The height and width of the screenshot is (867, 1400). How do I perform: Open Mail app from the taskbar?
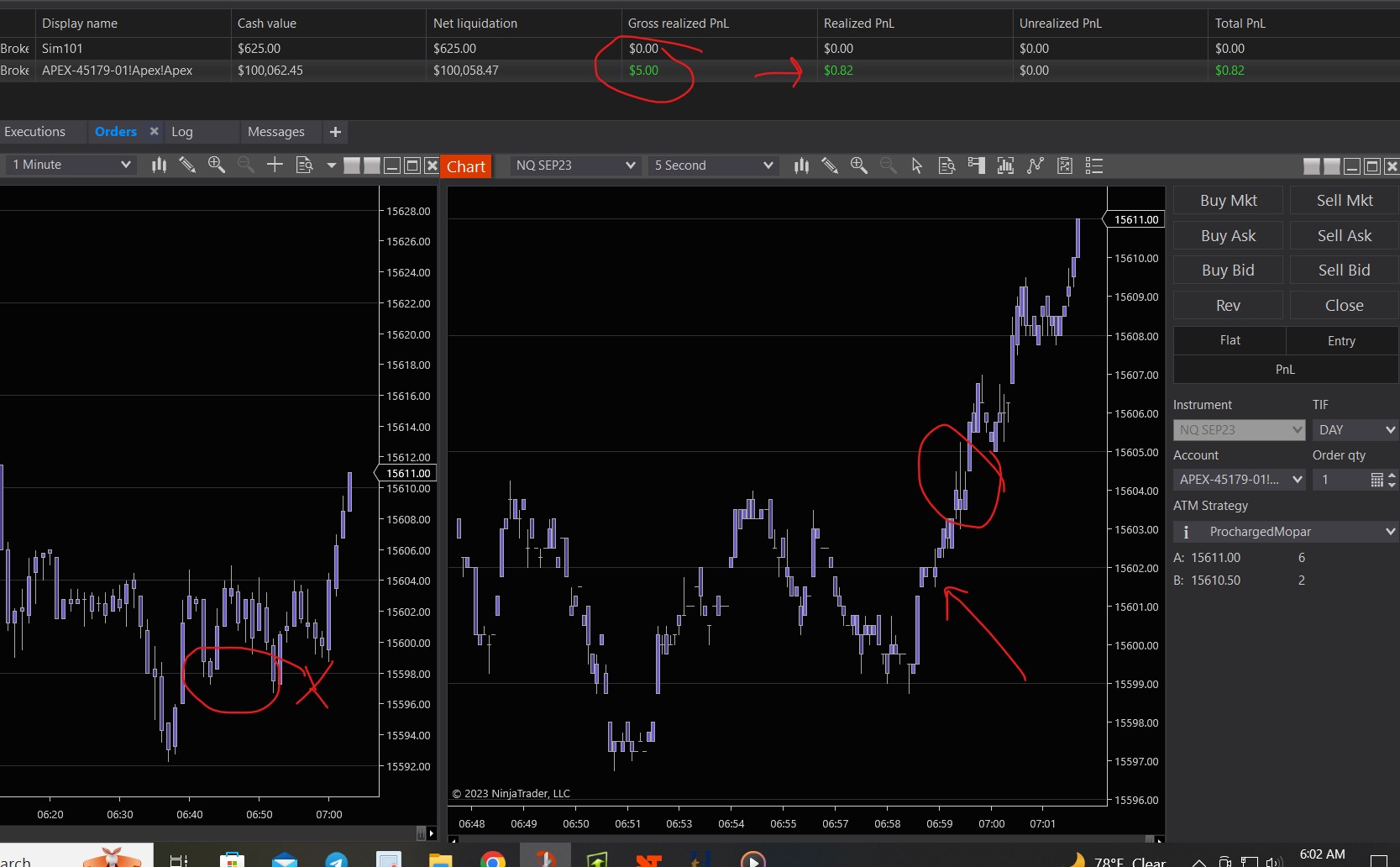tap(285, 860)
